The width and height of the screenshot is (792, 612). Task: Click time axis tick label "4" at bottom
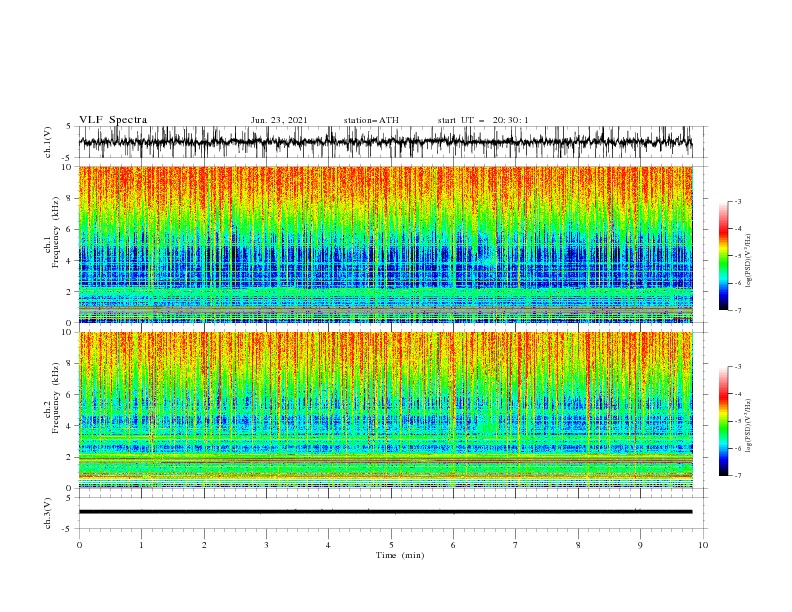[x=328, y=545]
